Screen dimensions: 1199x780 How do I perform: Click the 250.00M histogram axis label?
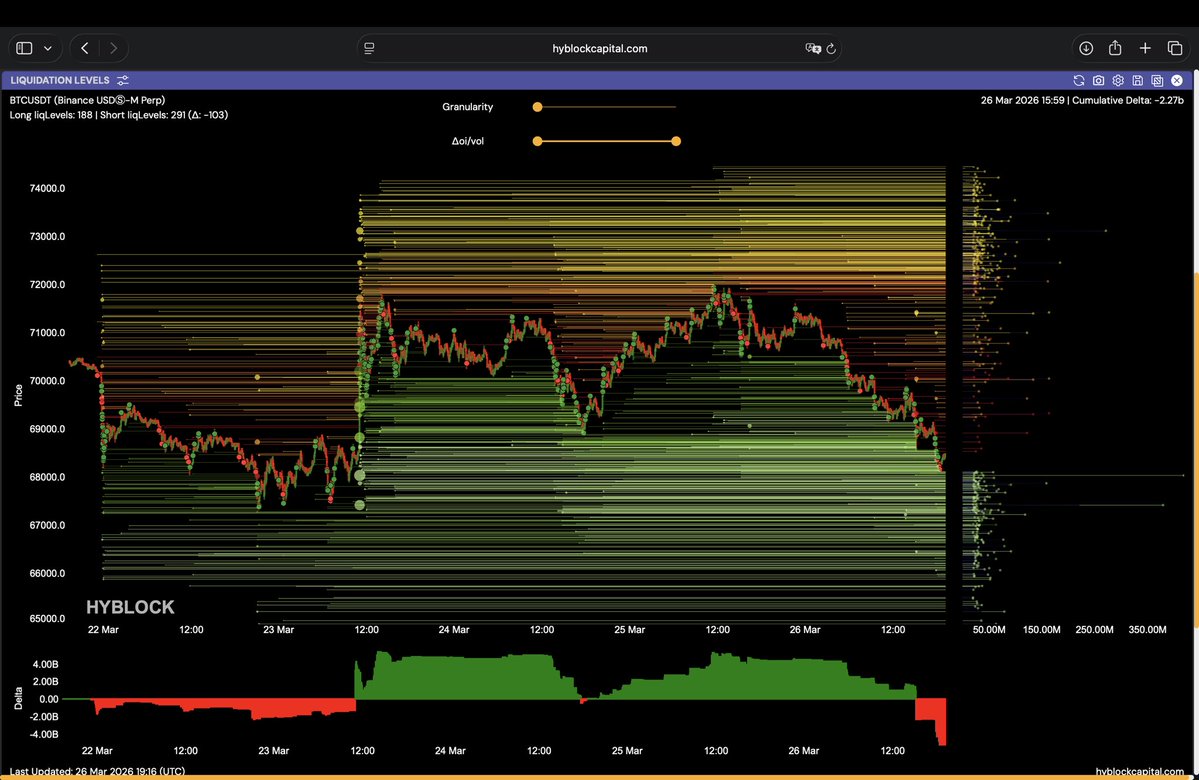(1094, 630)
